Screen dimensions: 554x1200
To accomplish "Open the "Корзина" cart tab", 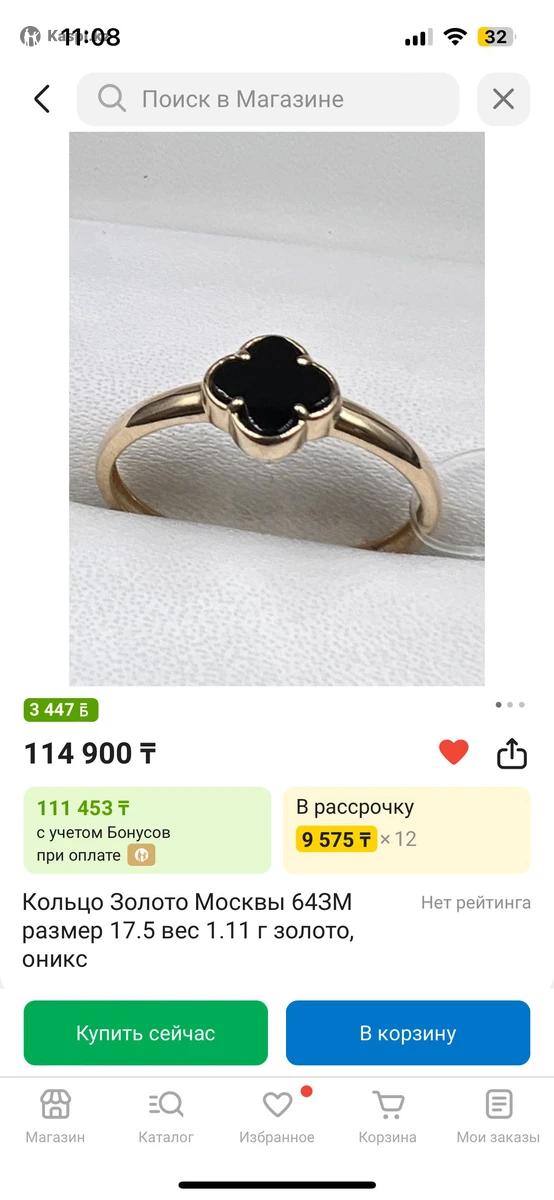I will click(388, 1117).
